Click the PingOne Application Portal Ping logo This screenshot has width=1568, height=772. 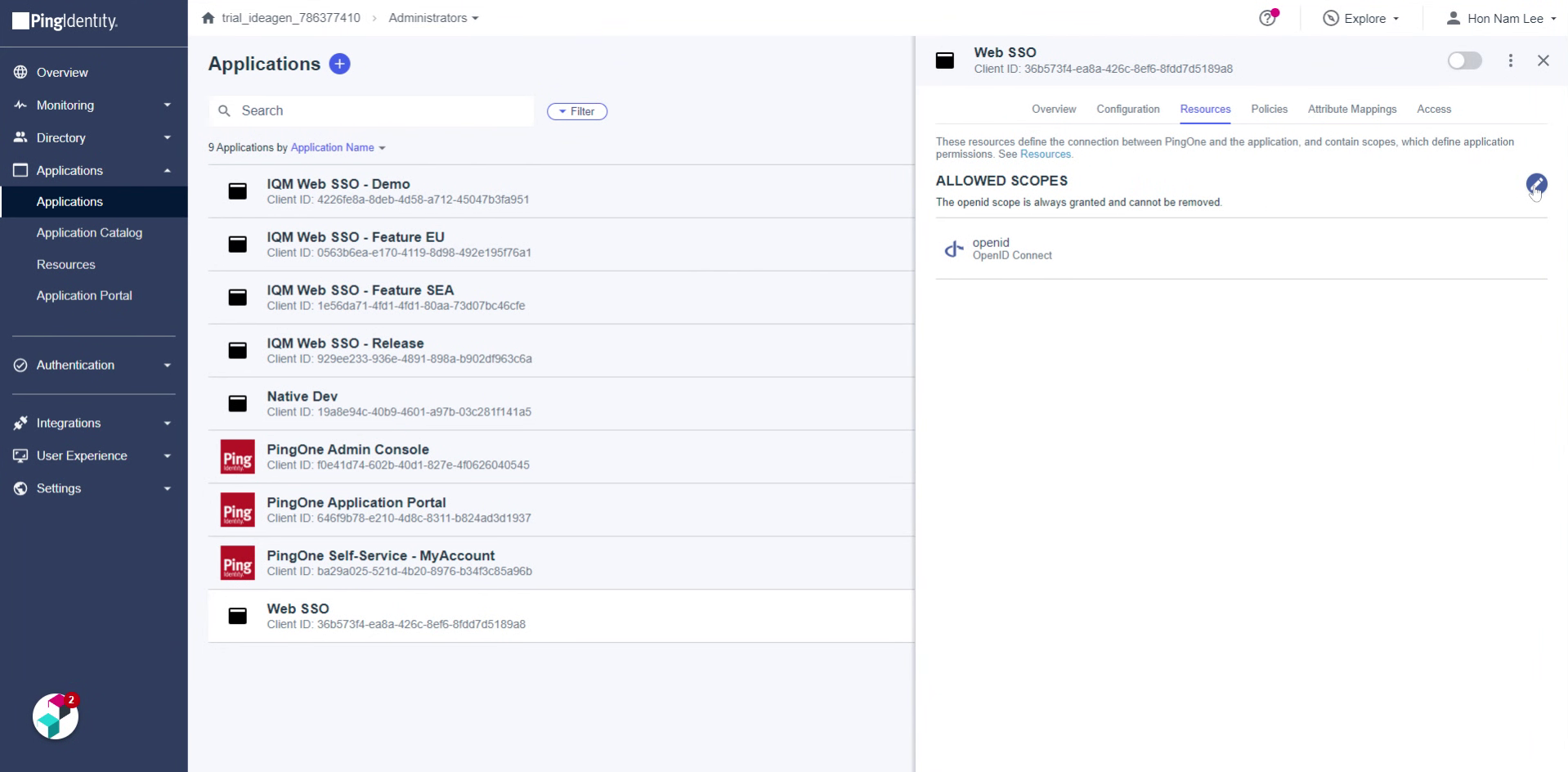click(237, 510)
